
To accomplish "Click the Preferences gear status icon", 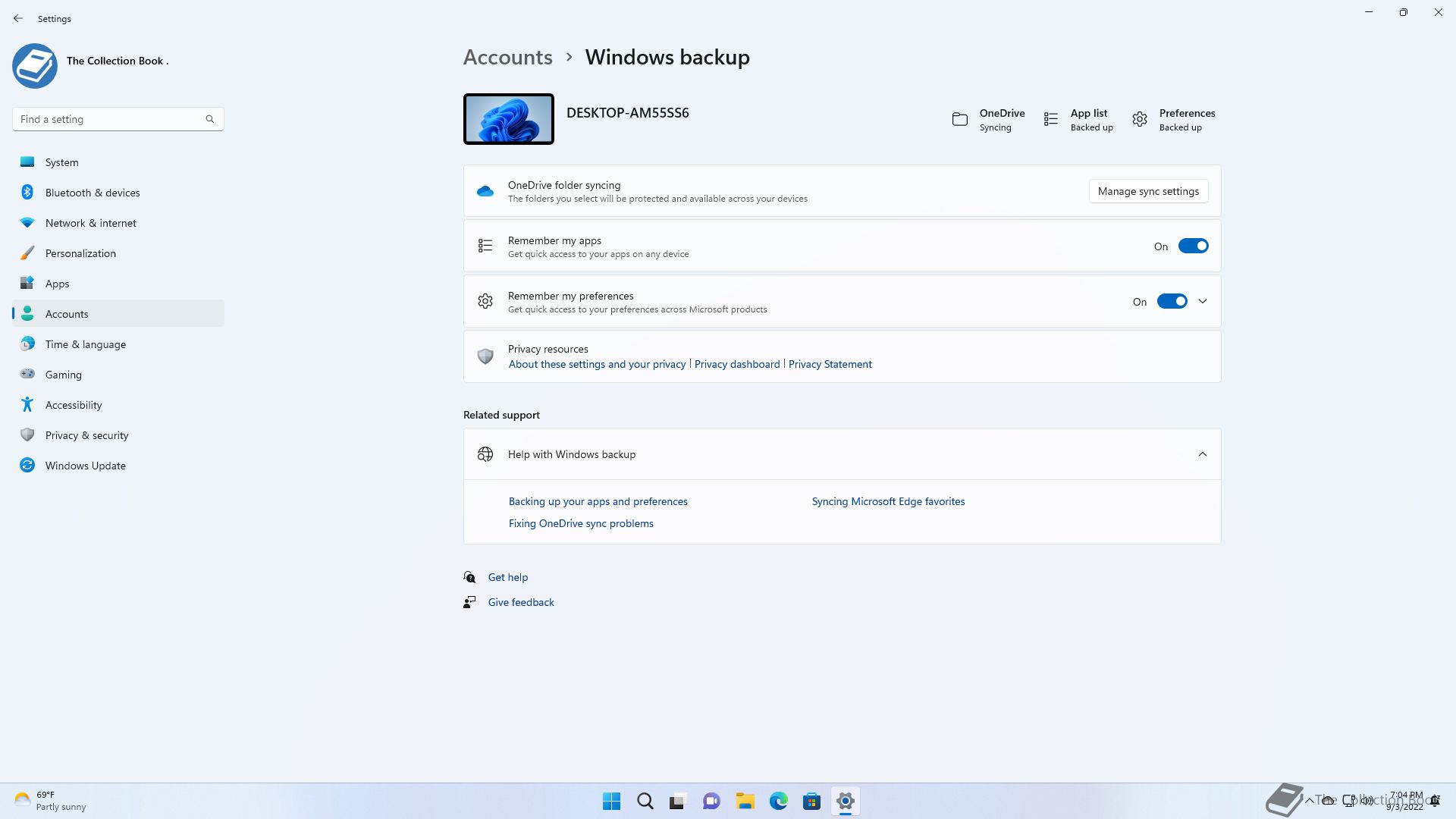I will (x=1140, y=120).
